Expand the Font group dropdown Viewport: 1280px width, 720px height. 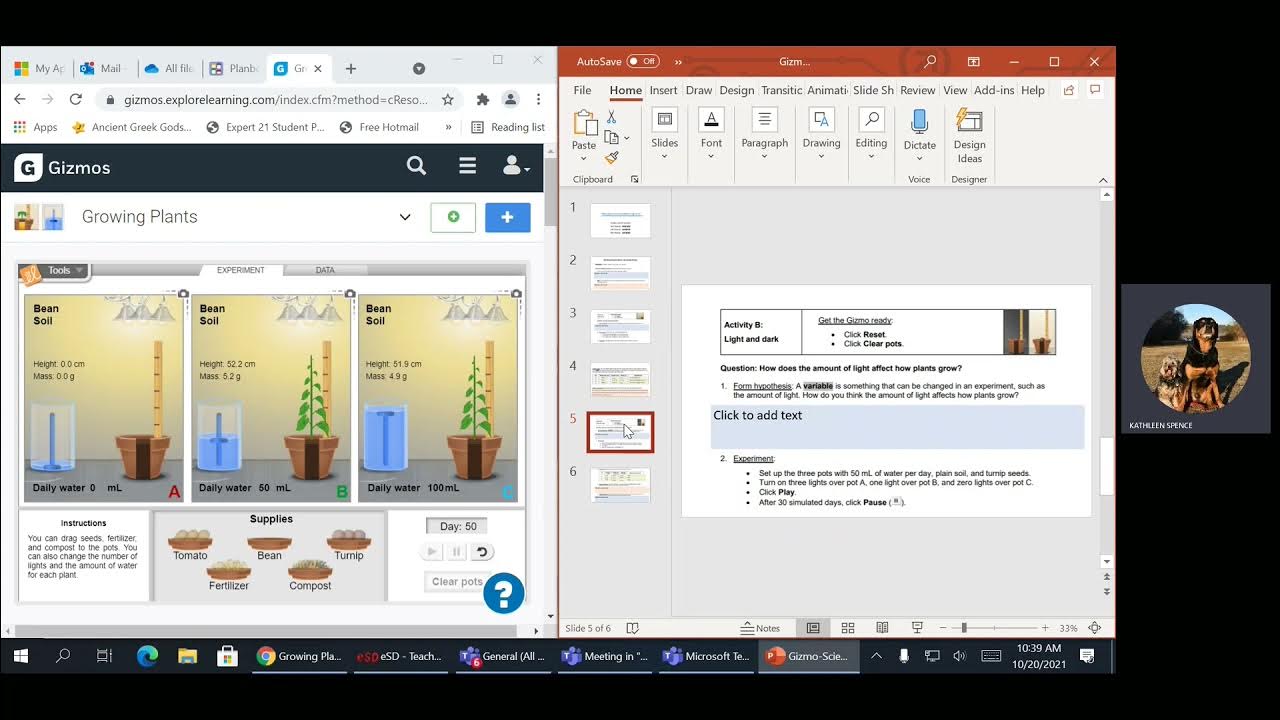711,156
